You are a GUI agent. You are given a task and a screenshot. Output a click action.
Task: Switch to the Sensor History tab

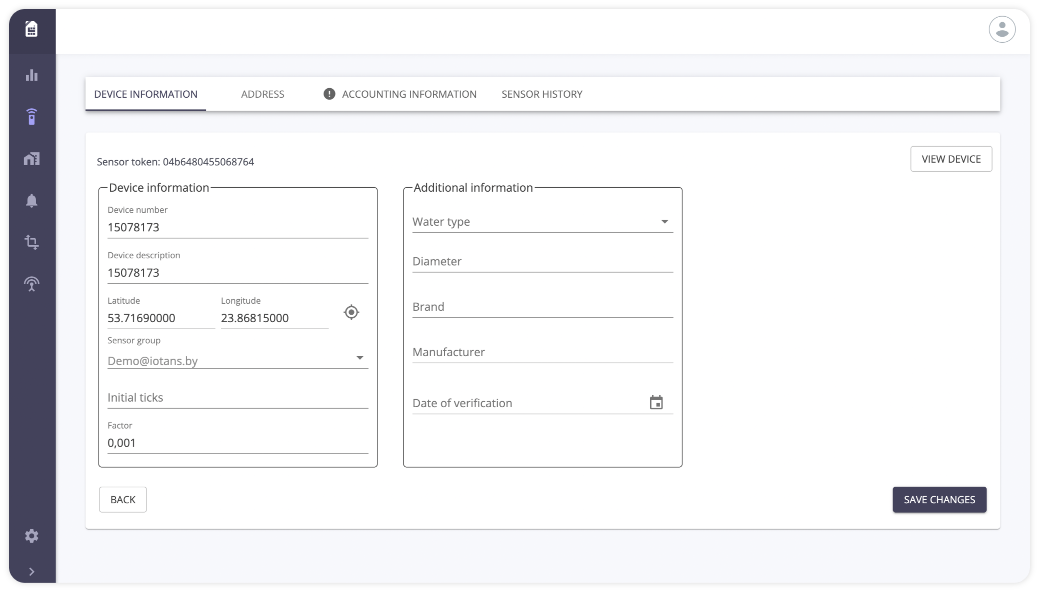click(x=542, y=94)
